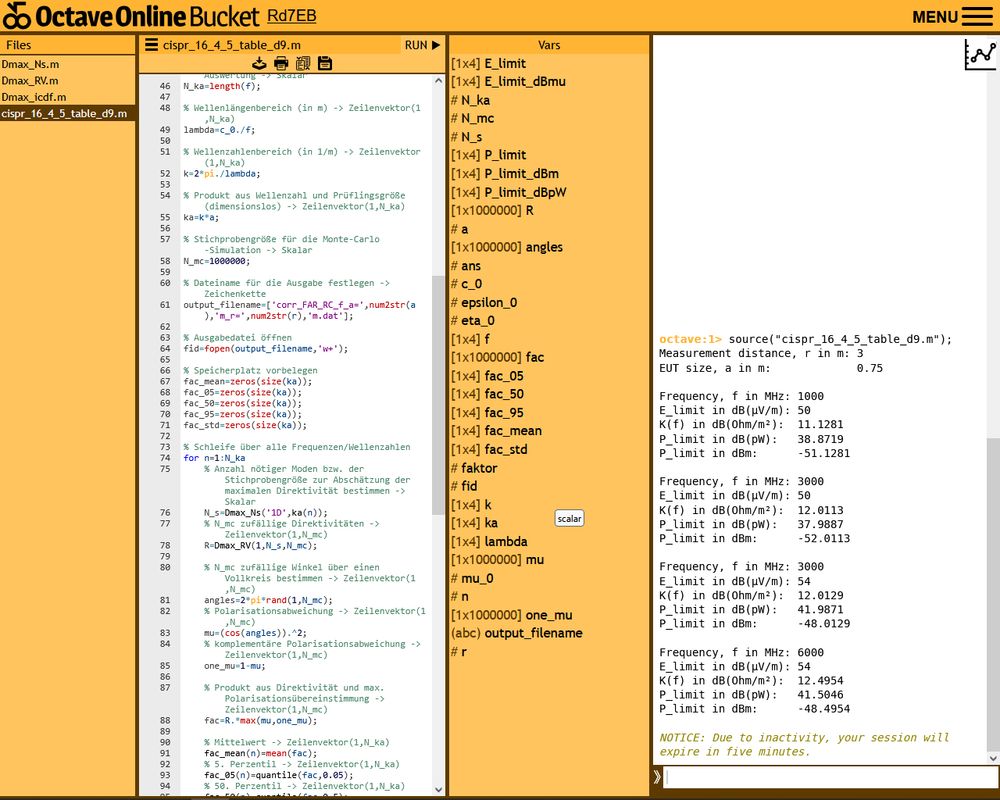The width and height of the screenshot is (1000, 800).
Task: Open the editor hamburger menu beside the filename
Action: [151, 45]
